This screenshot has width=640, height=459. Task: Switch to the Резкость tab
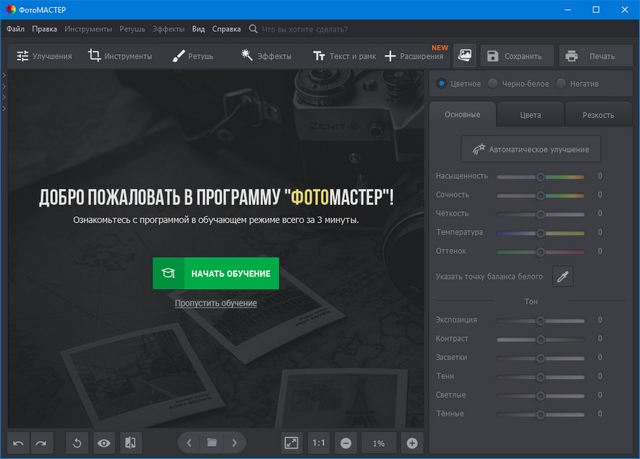[598, 115]
